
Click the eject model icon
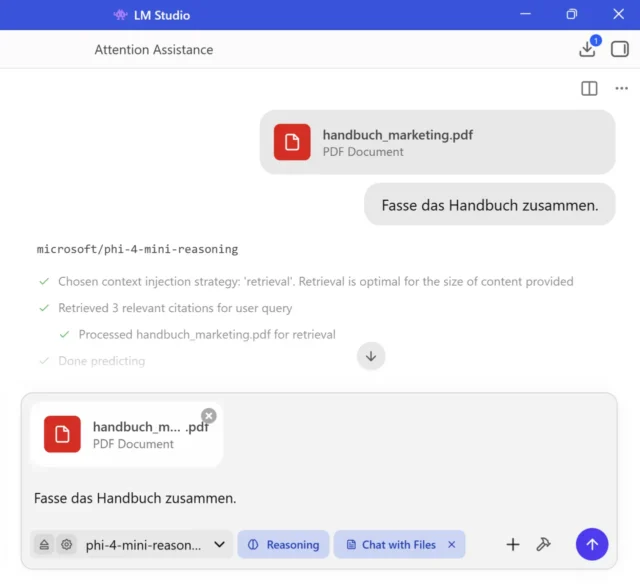[x=44, y=544]
